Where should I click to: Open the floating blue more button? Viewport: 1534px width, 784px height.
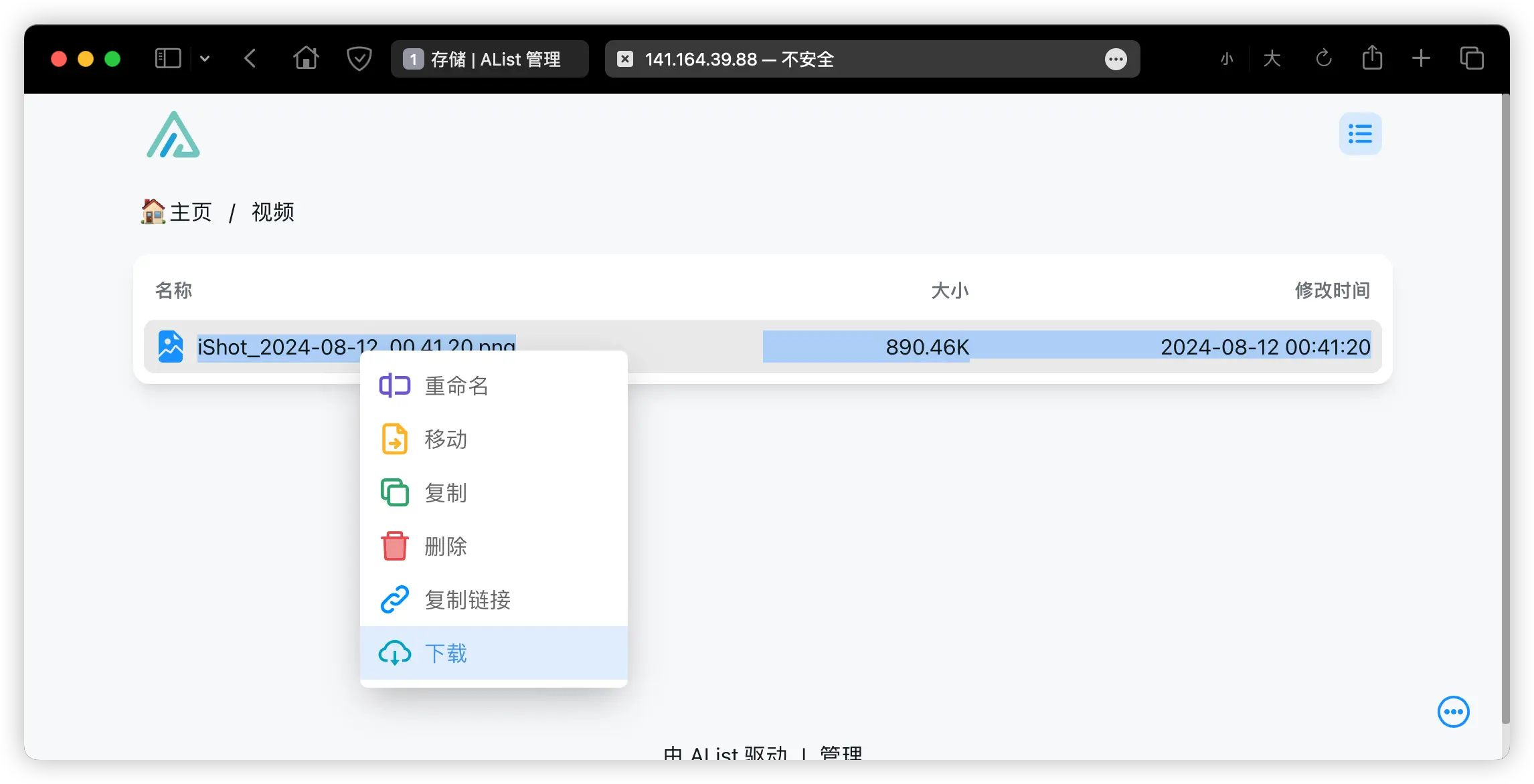pos(1452,712)
